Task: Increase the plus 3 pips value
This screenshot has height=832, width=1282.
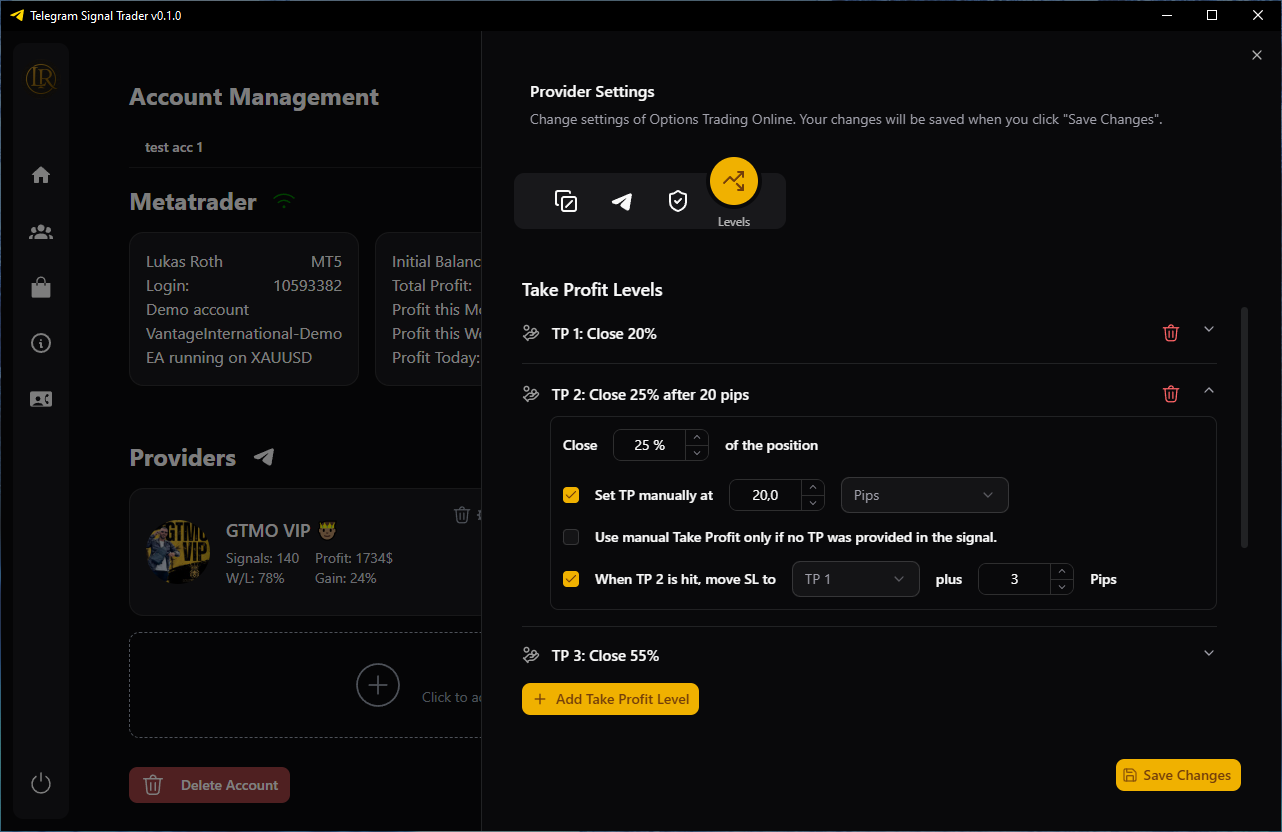Action: [1062, 572]
